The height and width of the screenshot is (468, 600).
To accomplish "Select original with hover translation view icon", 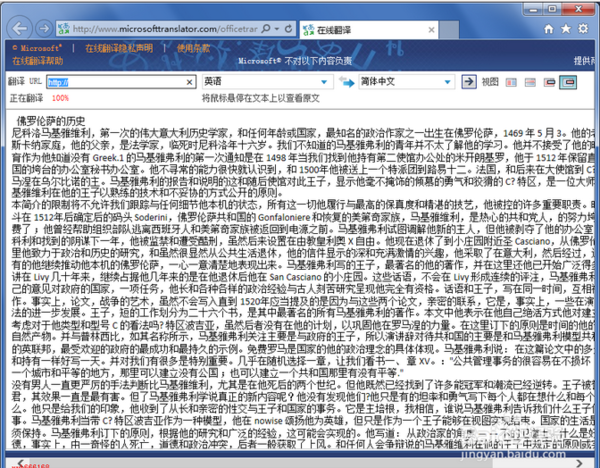I will tap(549, 82).
